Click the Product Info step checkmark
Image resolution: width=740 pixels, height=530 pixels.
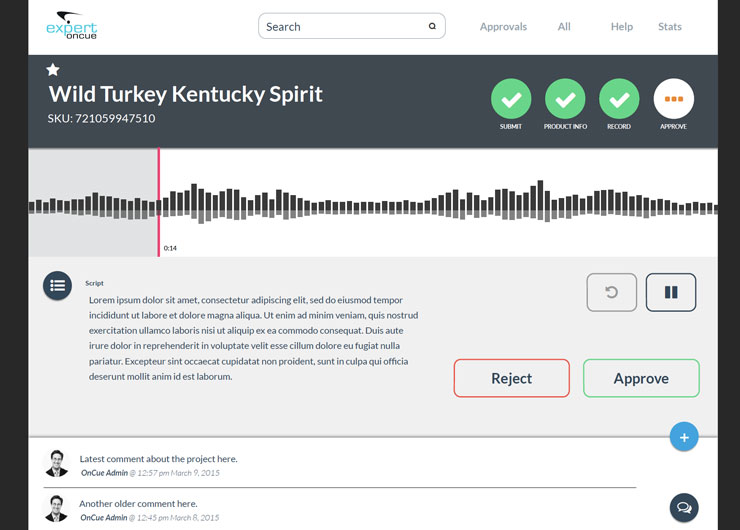click(x=565, y=99)
